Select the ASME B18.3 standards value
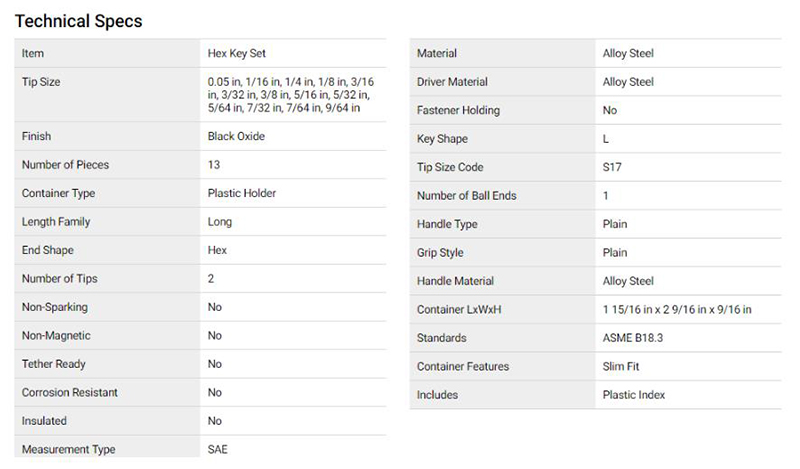Screen dimensions: 800x469 (634, 338)
